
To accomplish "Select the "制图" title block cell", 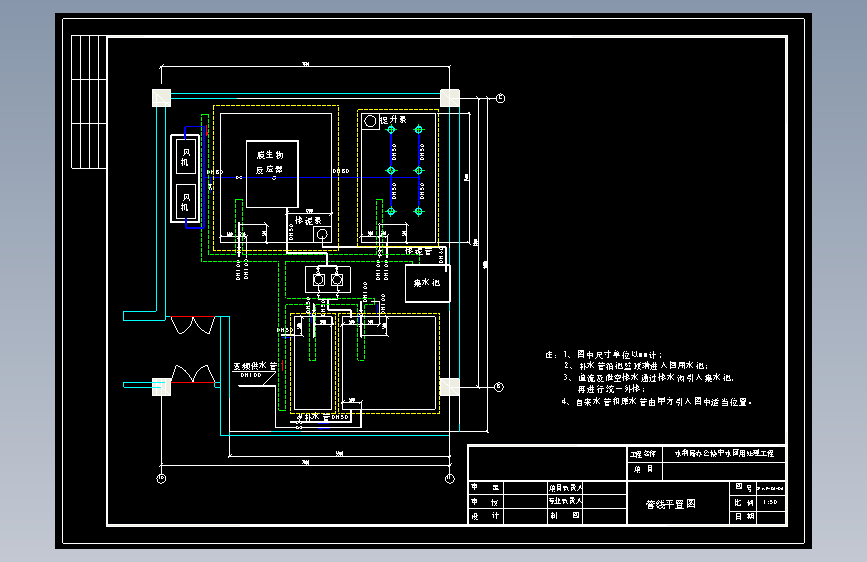I will click(x=565, y=515).
